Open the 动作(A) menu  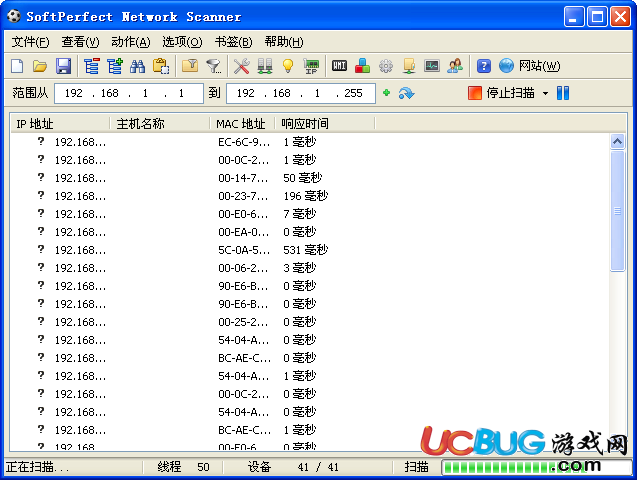pyautogui.click(x=131, y=42)
